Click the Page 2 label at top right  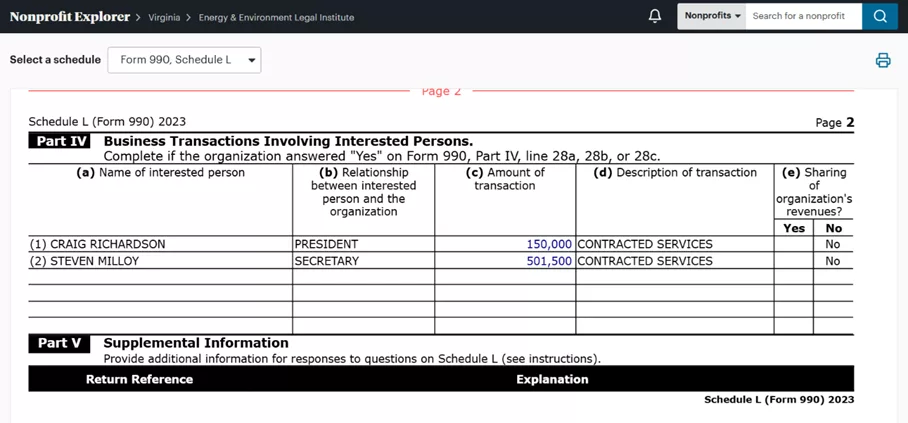(834, 122)
